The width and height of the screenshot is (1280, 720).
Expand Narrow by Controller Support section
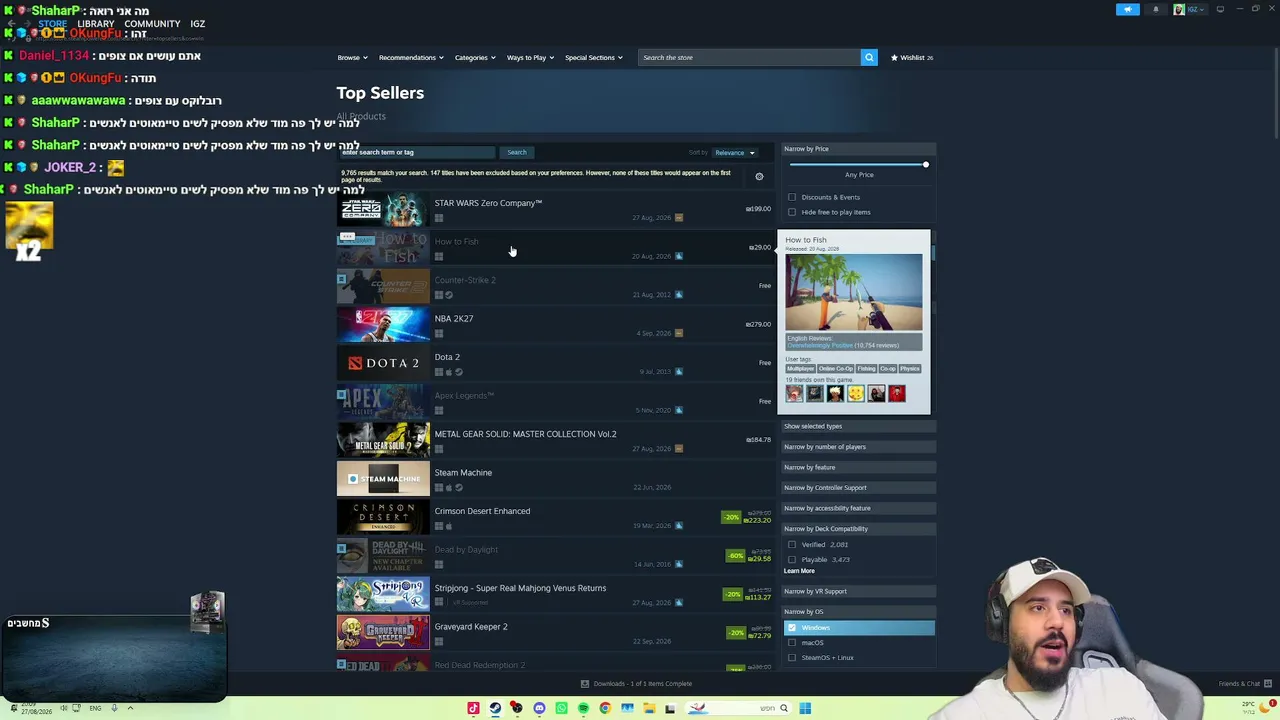(x=857, y=488)
